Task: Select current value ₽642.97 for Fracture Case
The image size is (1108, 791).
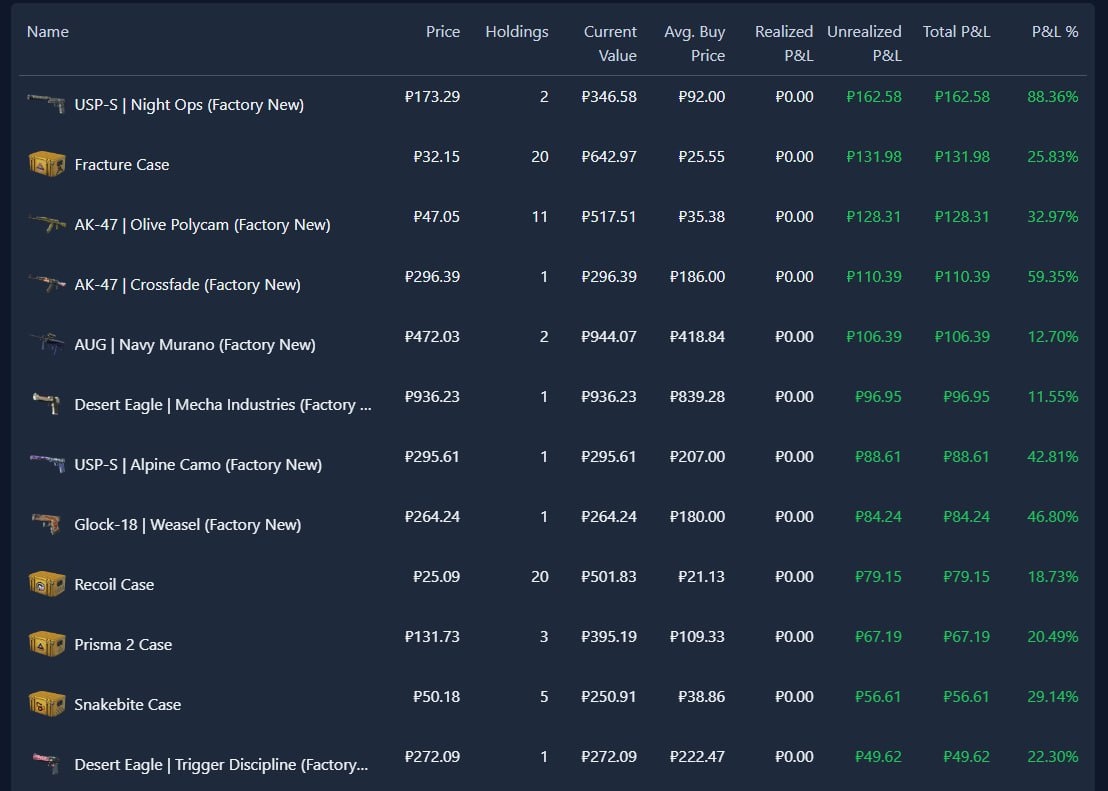Action: tap(608, 157)
